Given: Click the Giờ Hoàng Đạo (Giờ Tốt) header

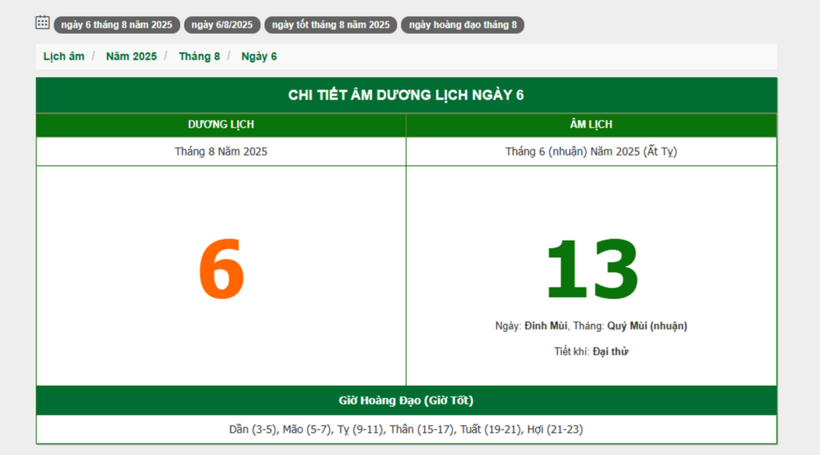Looking at the screenshot, I should (406, 400).
